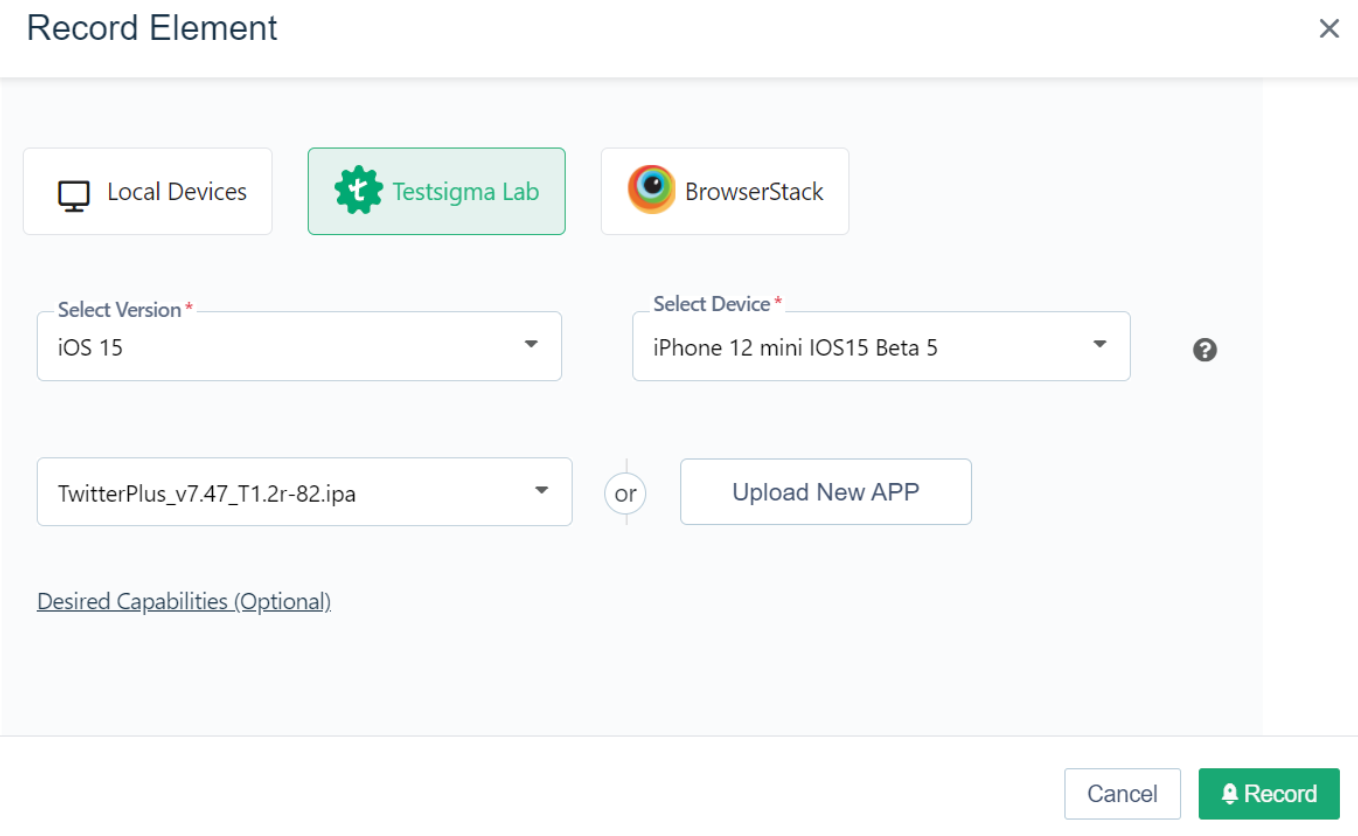Click the circled "or" divider
Screen dimensions: 1358x836
coord(626,494)
